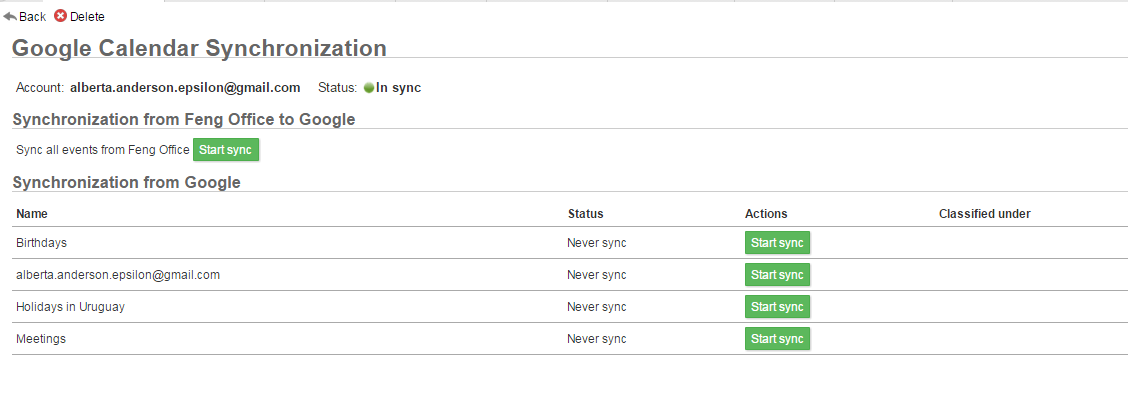The image size is (1128, 410).
Task: Click the Name column header
Action: click(32, 214)
